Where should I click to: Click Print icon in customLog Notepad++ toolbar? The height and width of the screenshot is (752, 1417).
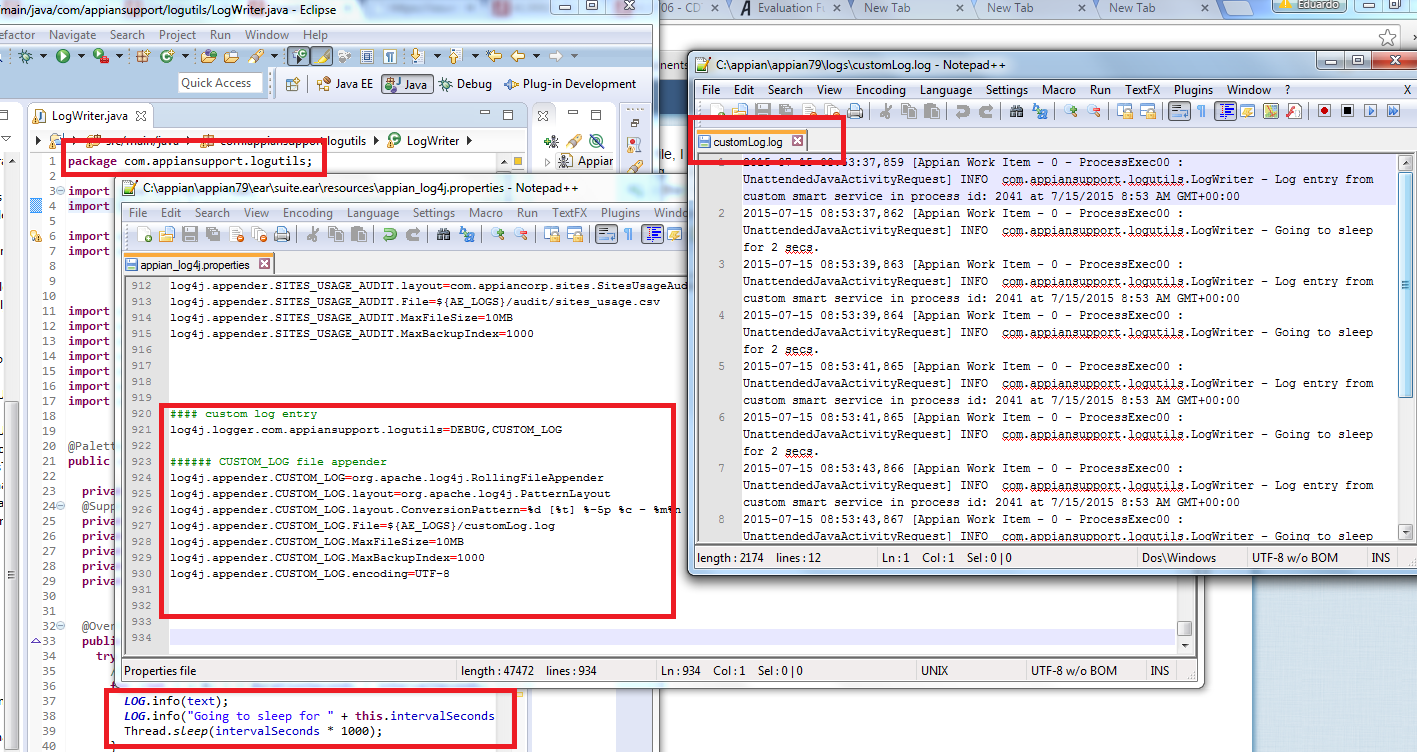coord(854,111)
